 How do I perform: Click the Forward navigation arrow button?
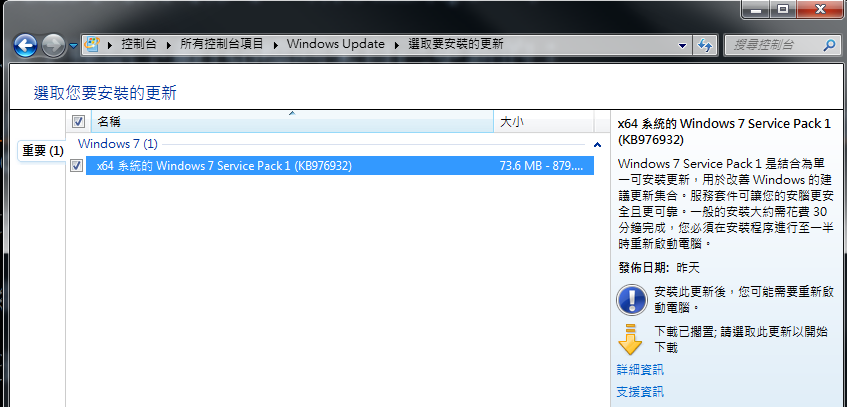(x=53, y=45)
